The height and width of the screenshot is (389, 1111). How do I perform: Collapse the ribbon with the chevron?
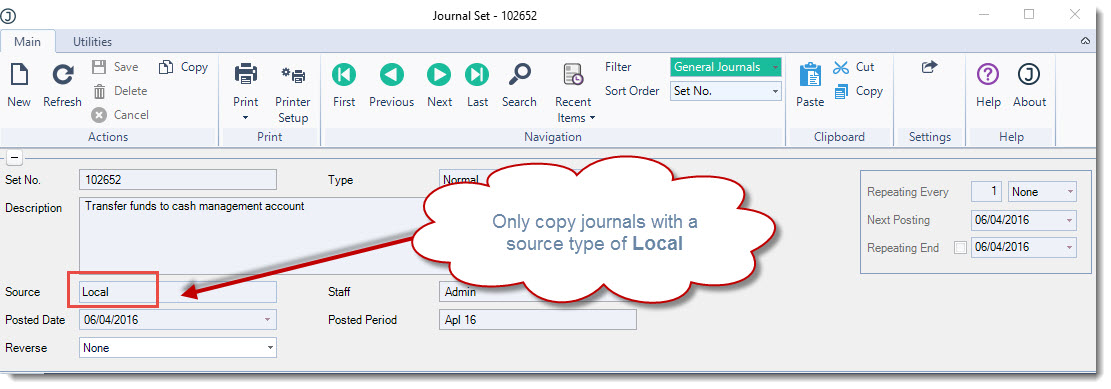tap(1085, 42)
